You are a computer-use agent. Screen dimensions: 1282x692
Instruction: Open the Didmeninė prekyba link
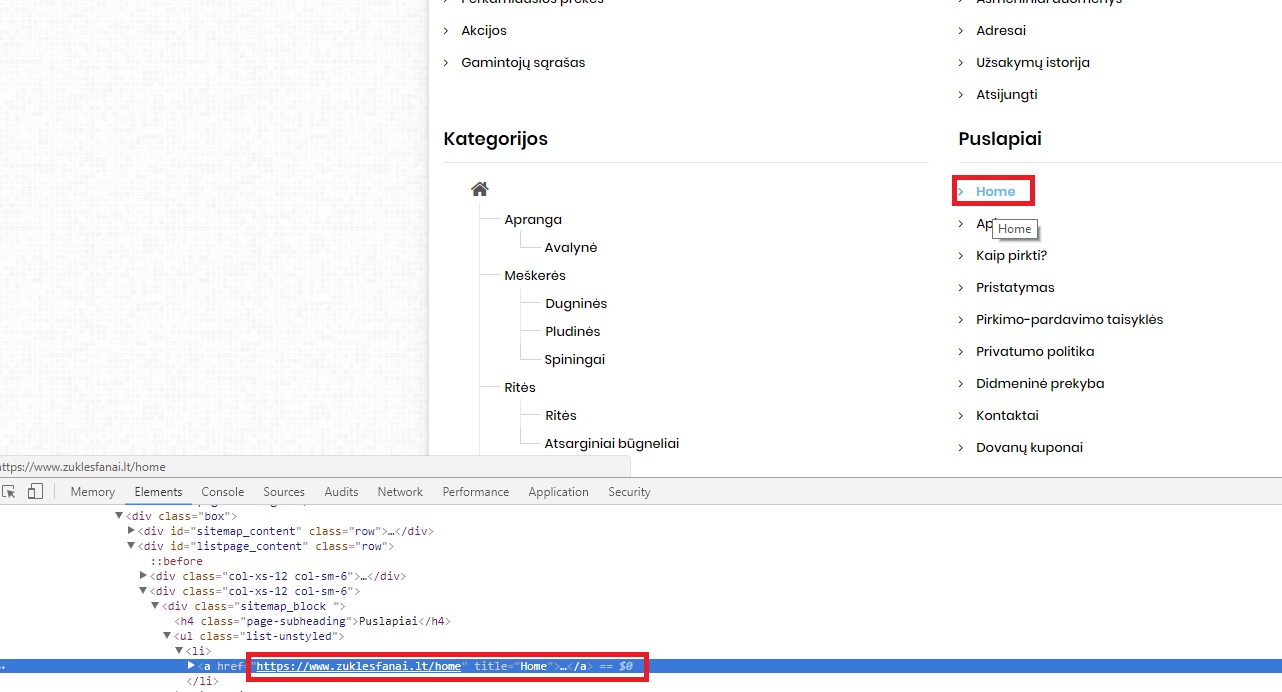(1040, 383)
